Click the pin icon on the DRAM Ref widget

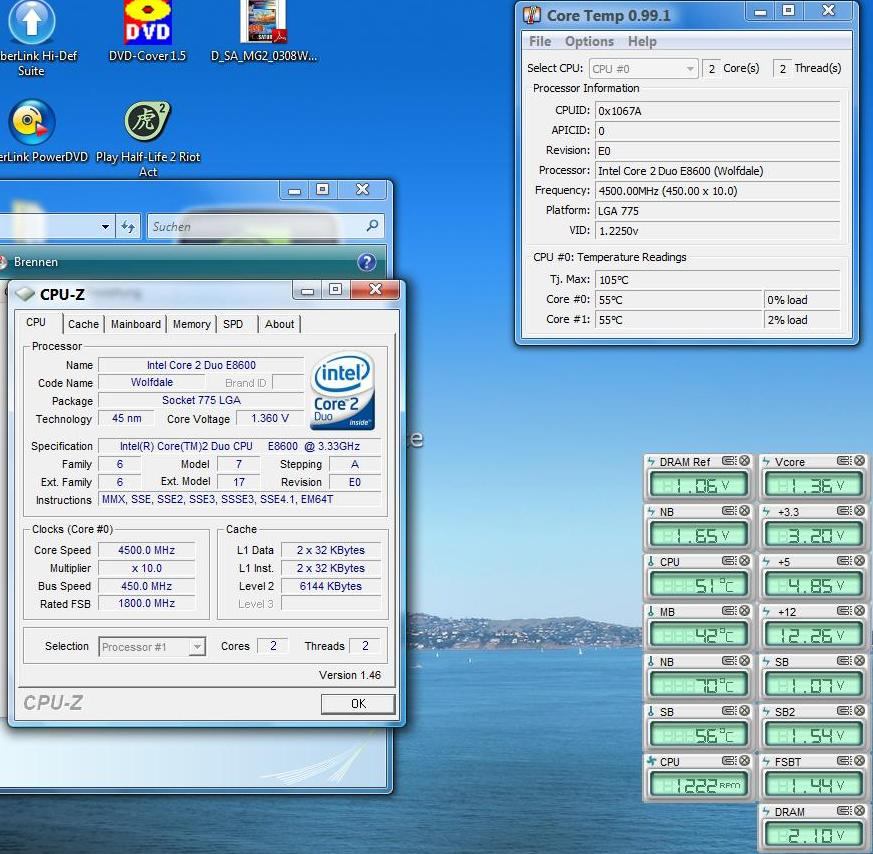pos(729,461)
